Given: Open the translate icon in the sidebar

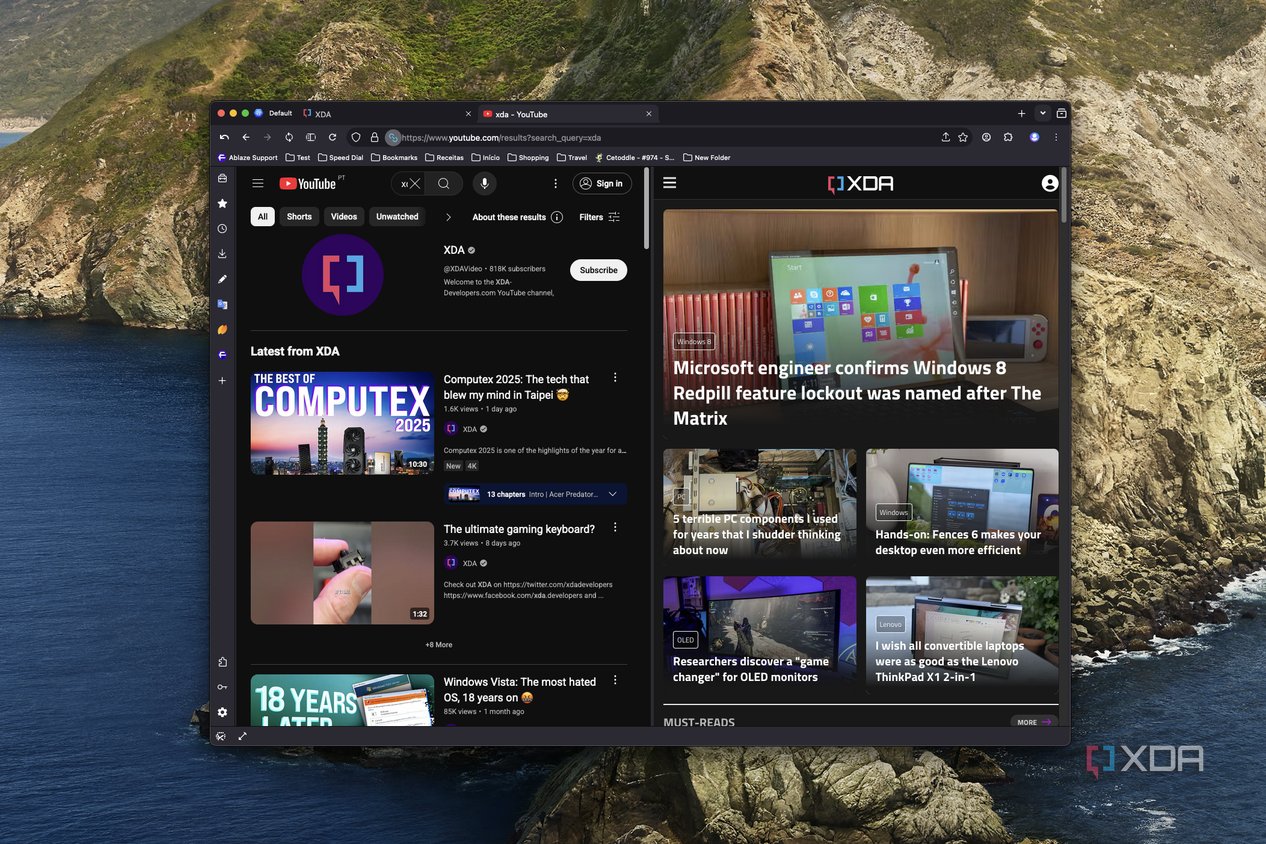Looking at the screenshot, I should coord(222,304).
